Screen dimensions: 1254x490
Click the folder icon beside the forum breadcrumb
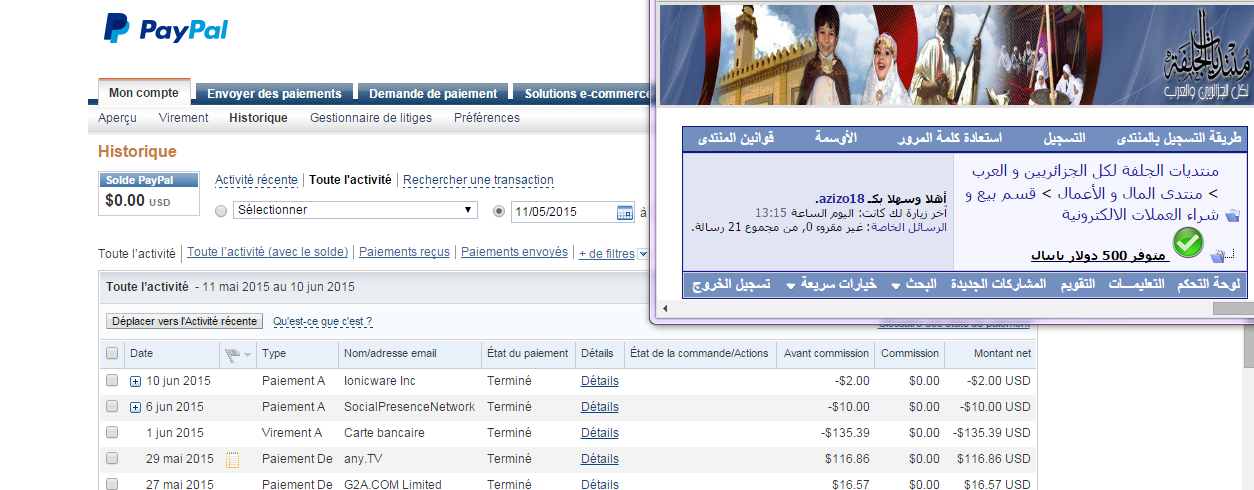(x=1232, y=215)
